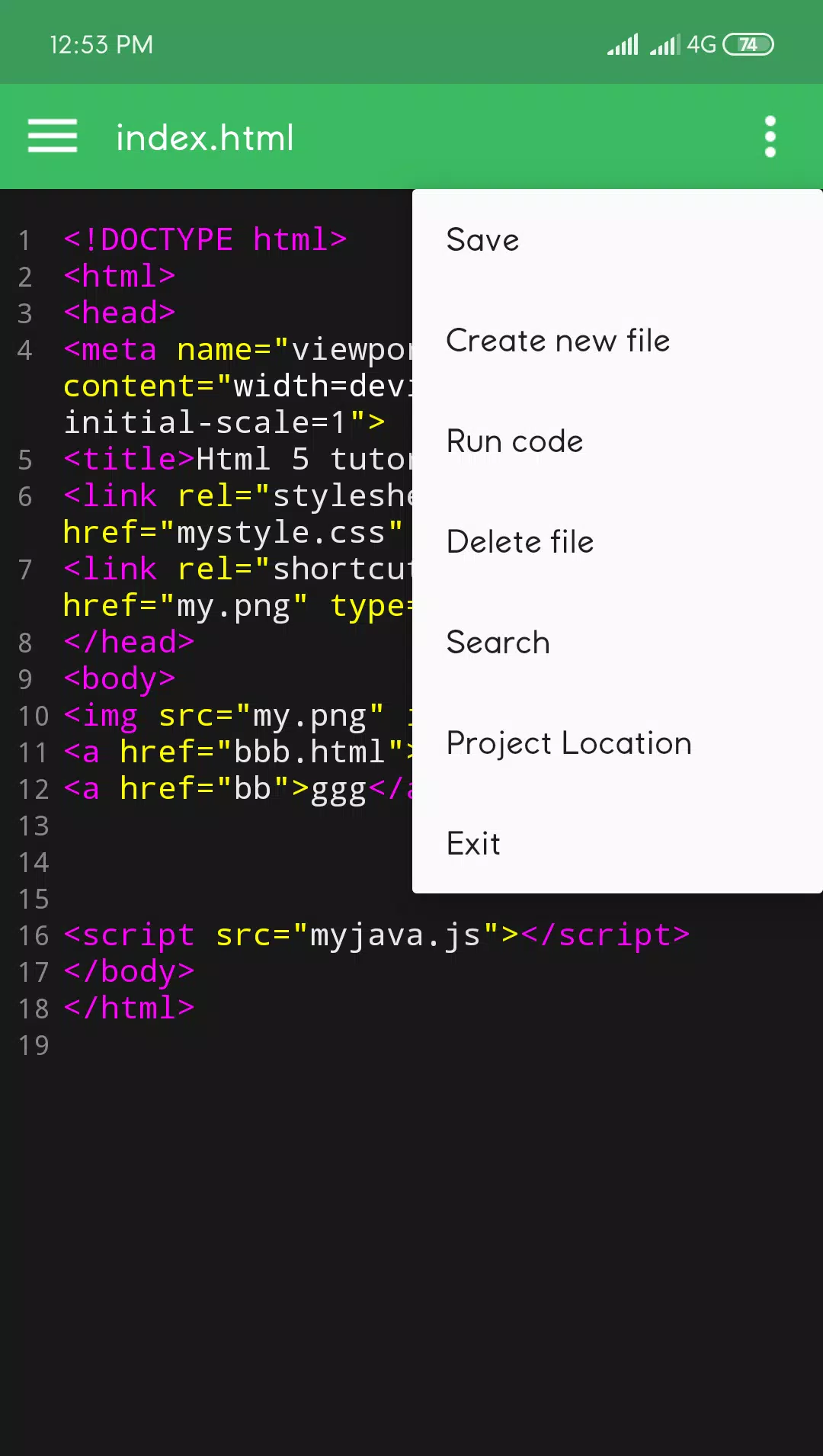
Task: Tap href="mystyle.css" code text
Action: (x=233, y=533)
